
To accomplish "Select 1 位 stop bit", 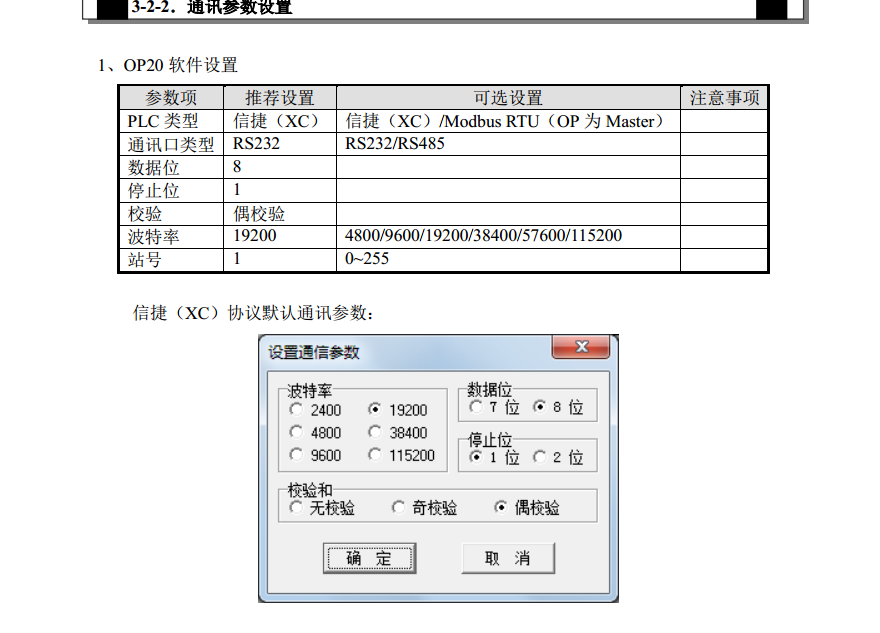I will coord(476,457).
